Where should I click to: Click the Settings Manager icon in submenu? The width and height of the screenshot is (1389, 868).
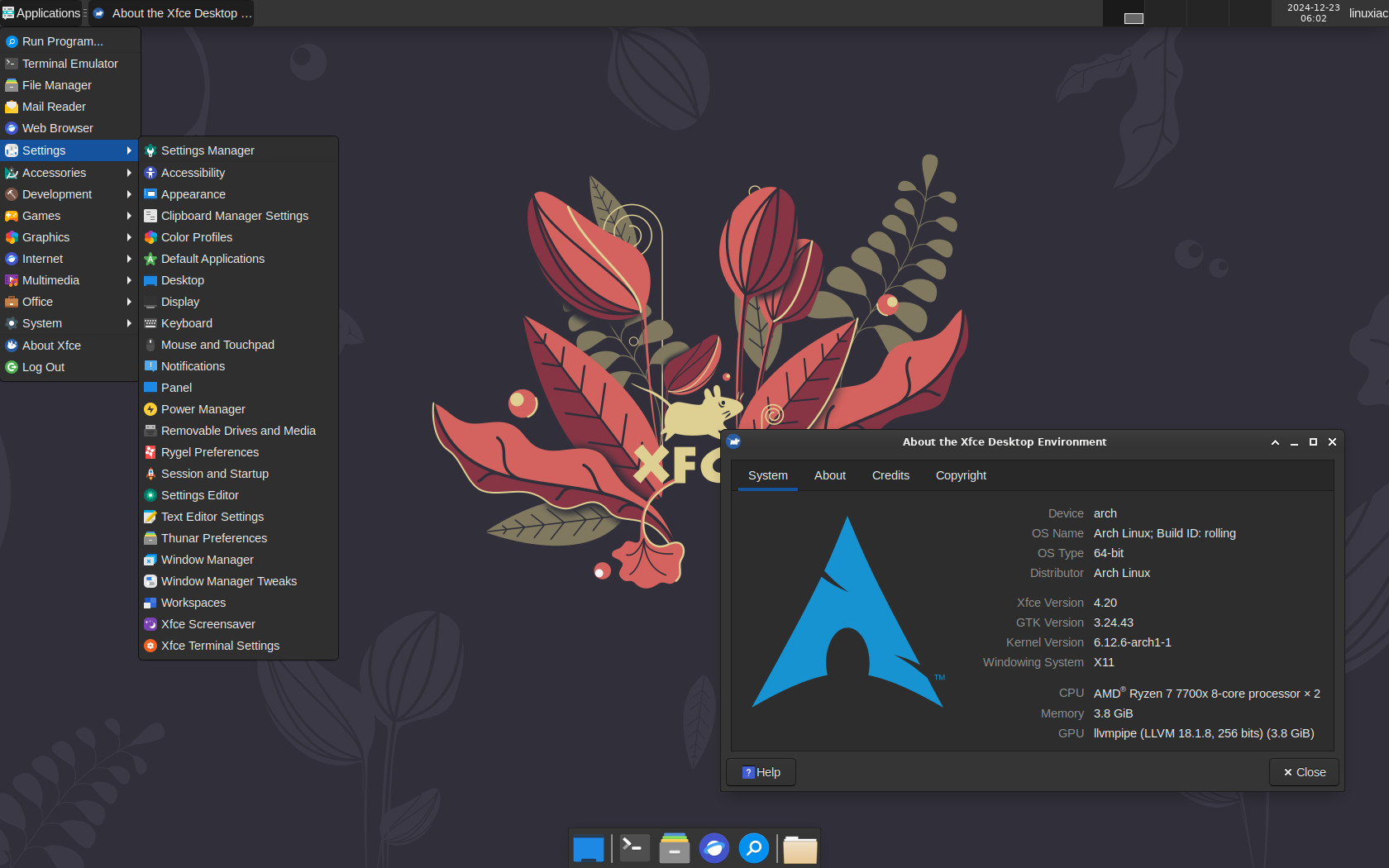pyautogui.click(x=150, y=150)
